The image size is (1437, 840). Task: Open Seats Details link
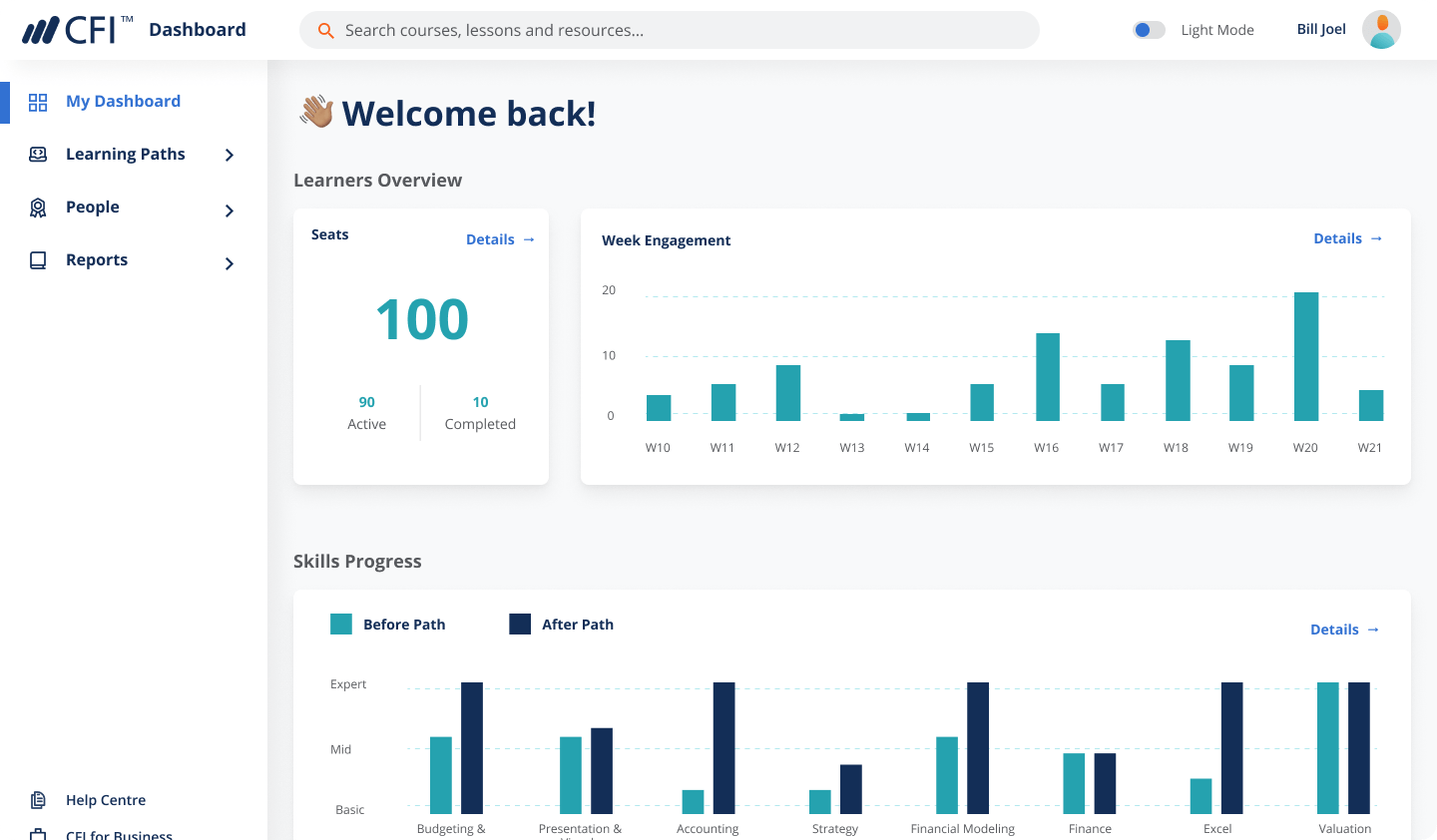click(500, 239)
